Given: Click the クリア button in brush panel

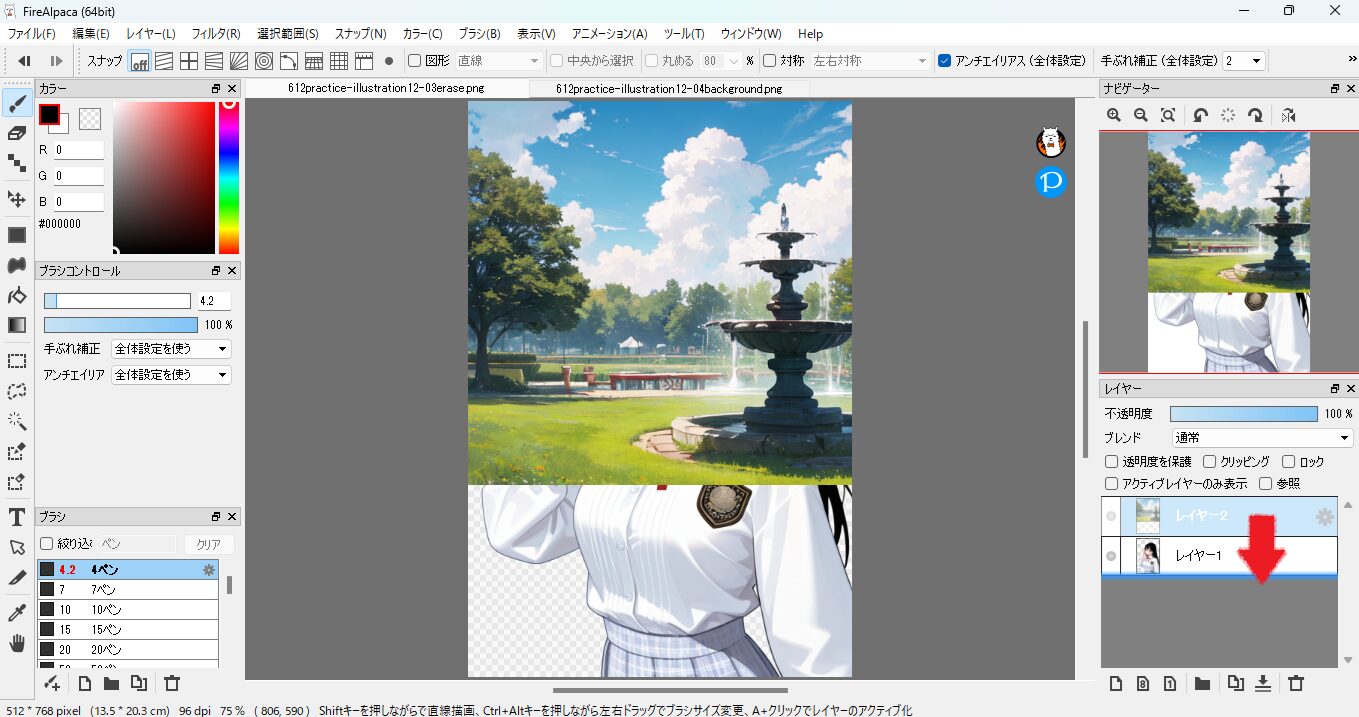Looking at the screenshot, I should point(208,544).
